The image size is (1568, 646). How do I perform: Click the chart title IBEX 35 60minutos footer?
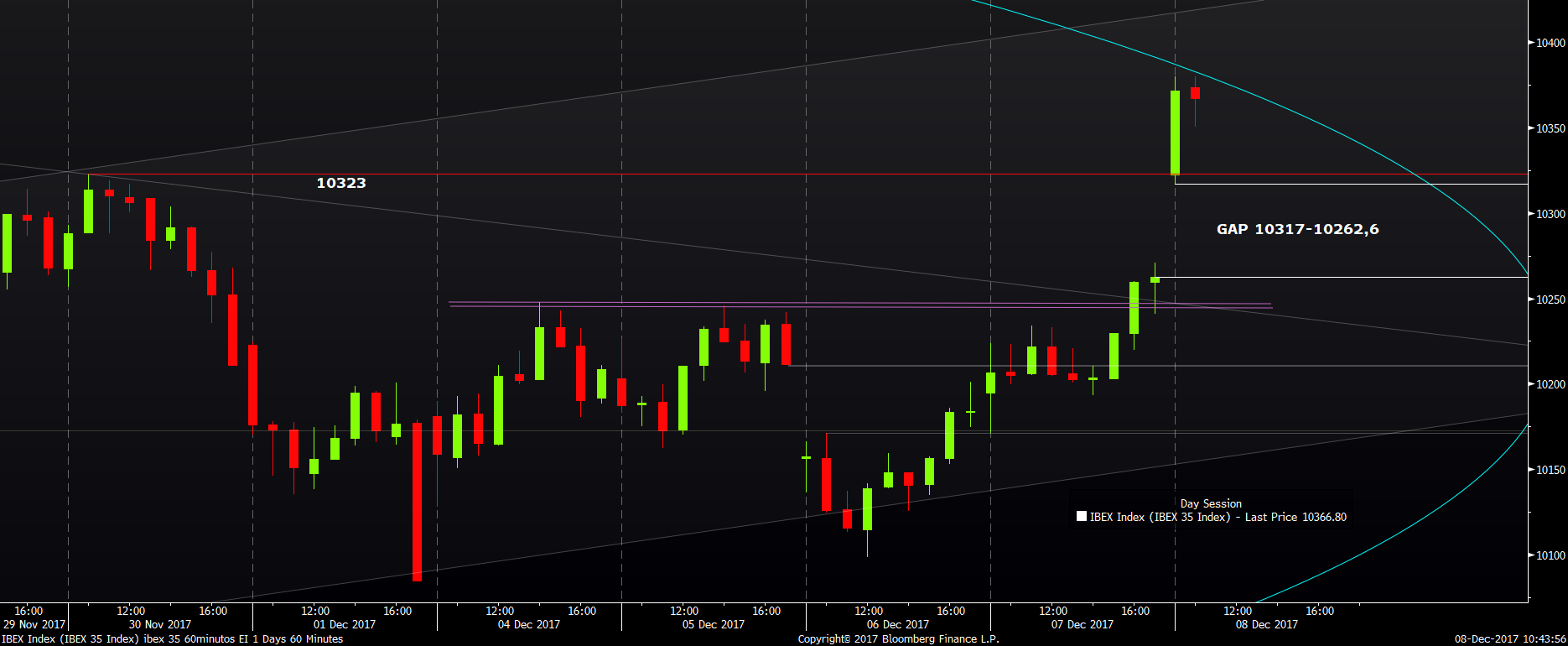[x=173, y=638]
